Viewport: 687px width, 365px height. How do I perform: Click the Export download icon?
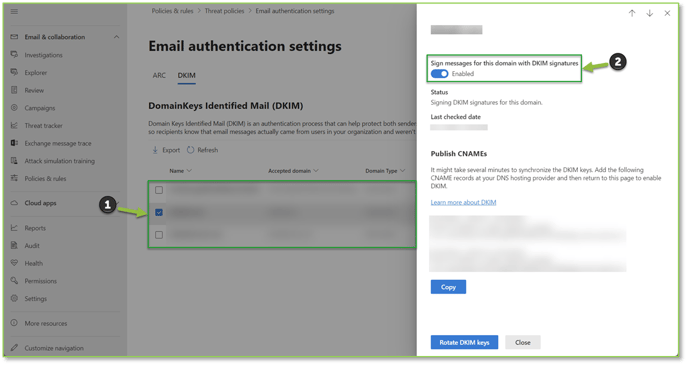point(155,150)
